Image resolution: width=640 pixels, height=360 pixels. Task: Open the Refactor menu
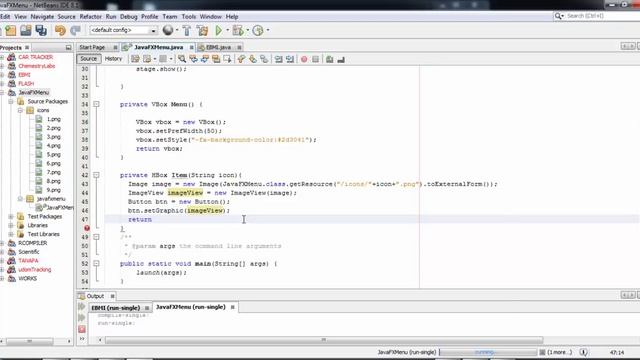point(91,17)
